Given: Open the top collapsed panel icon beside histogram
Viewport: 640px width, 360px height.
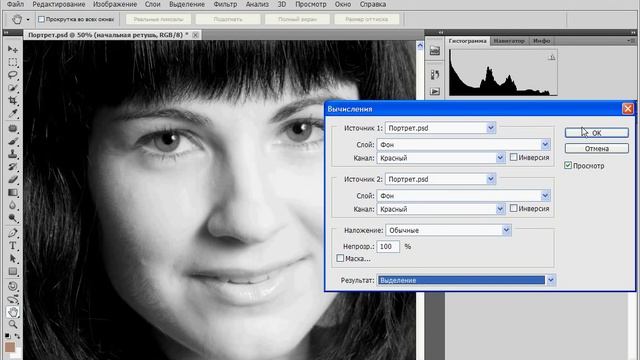Looking at the screenshot, I should [435, 51].
